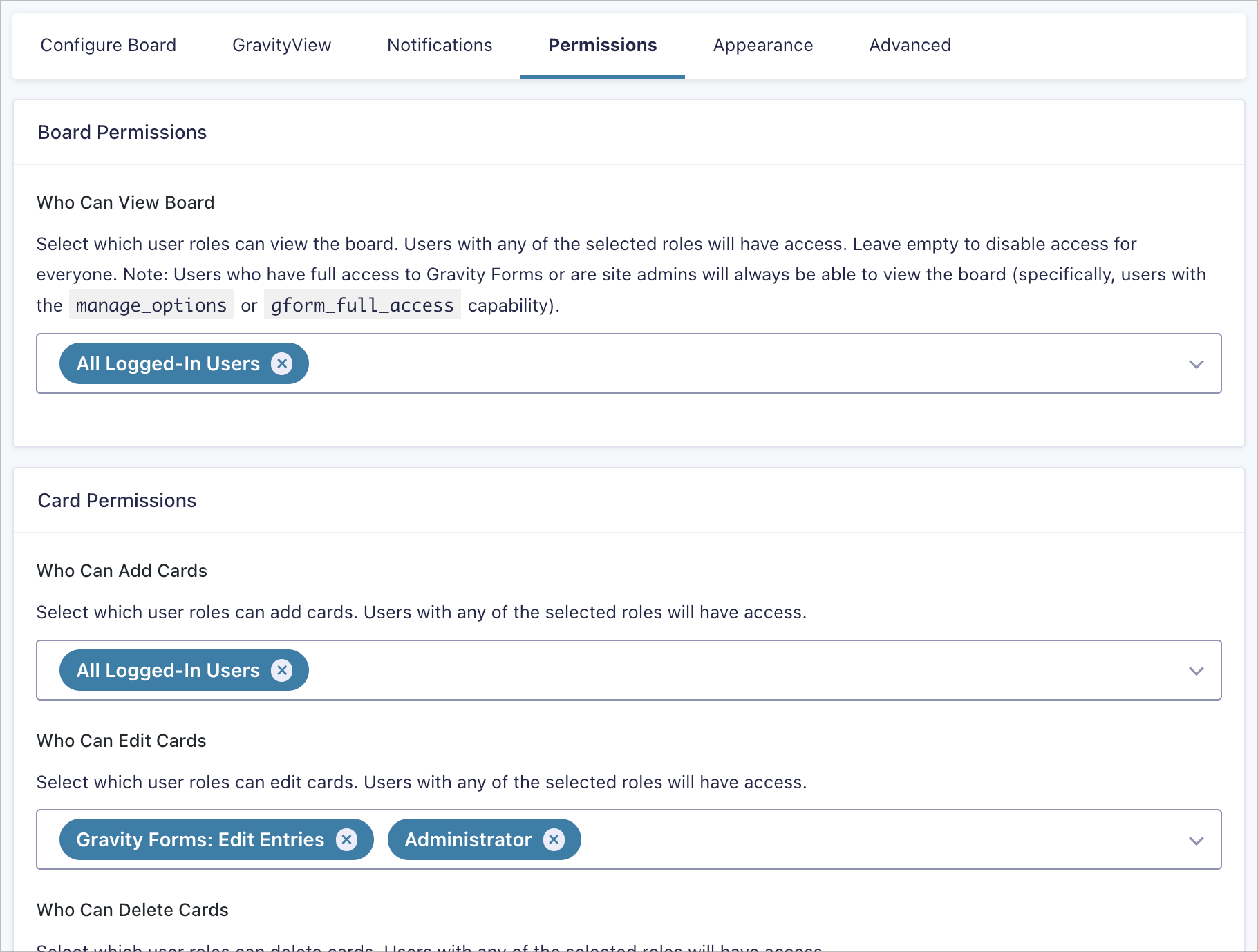Open the Who Can View Board role dropdown
This screenshot has height=952, width=1258.
click(x=1196, y=364)
